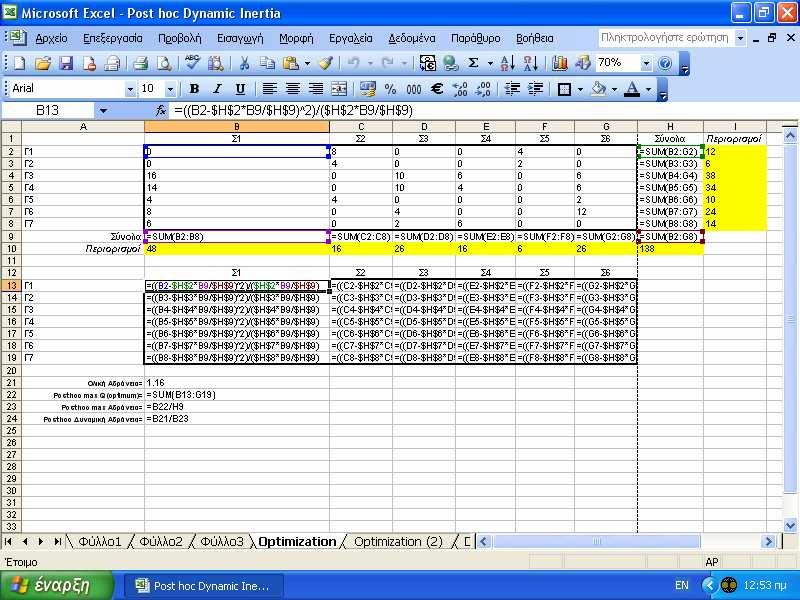Align text right
This screenshot has height=600, width=800.
click(316, 89)
